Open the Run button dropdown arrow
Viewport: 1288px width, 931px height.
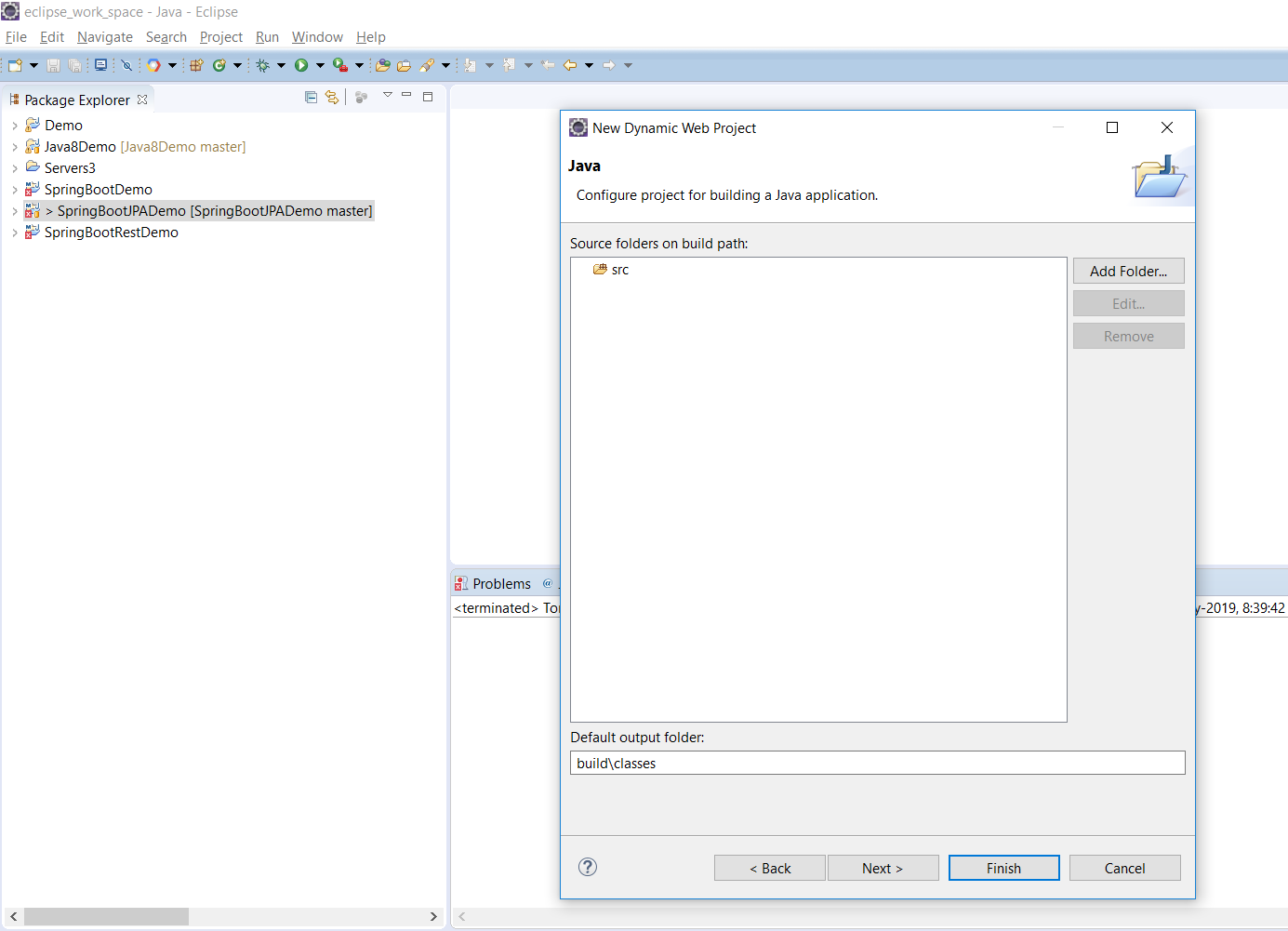point(320,65)
